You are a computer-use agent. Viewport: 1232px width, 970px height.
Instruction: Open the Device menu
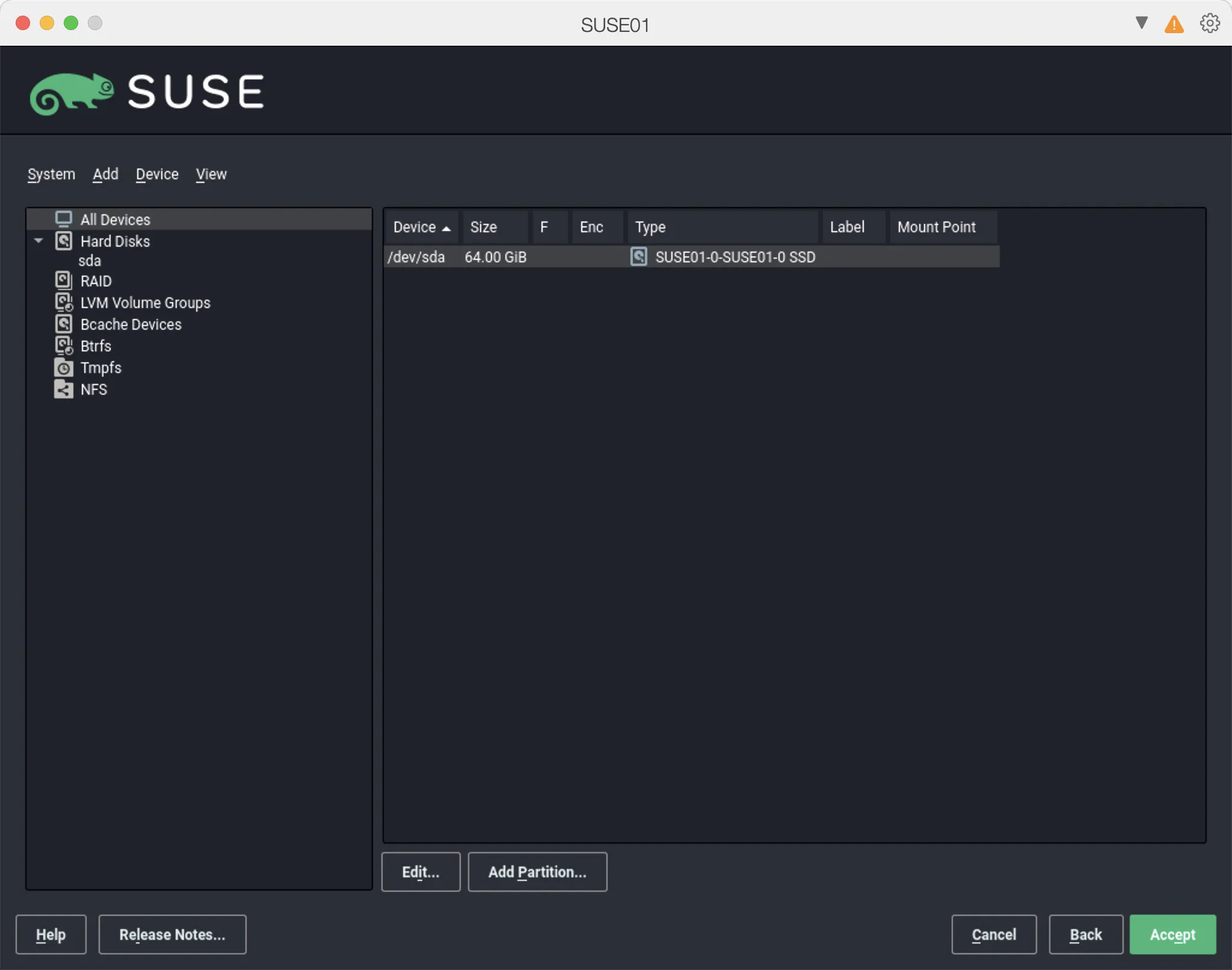(x=156, y=175)
